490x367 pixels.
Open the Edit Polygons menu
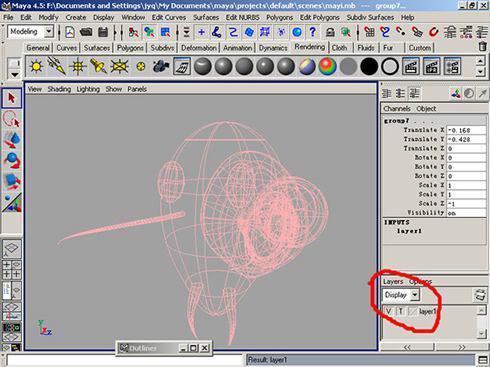click(319, 17)
